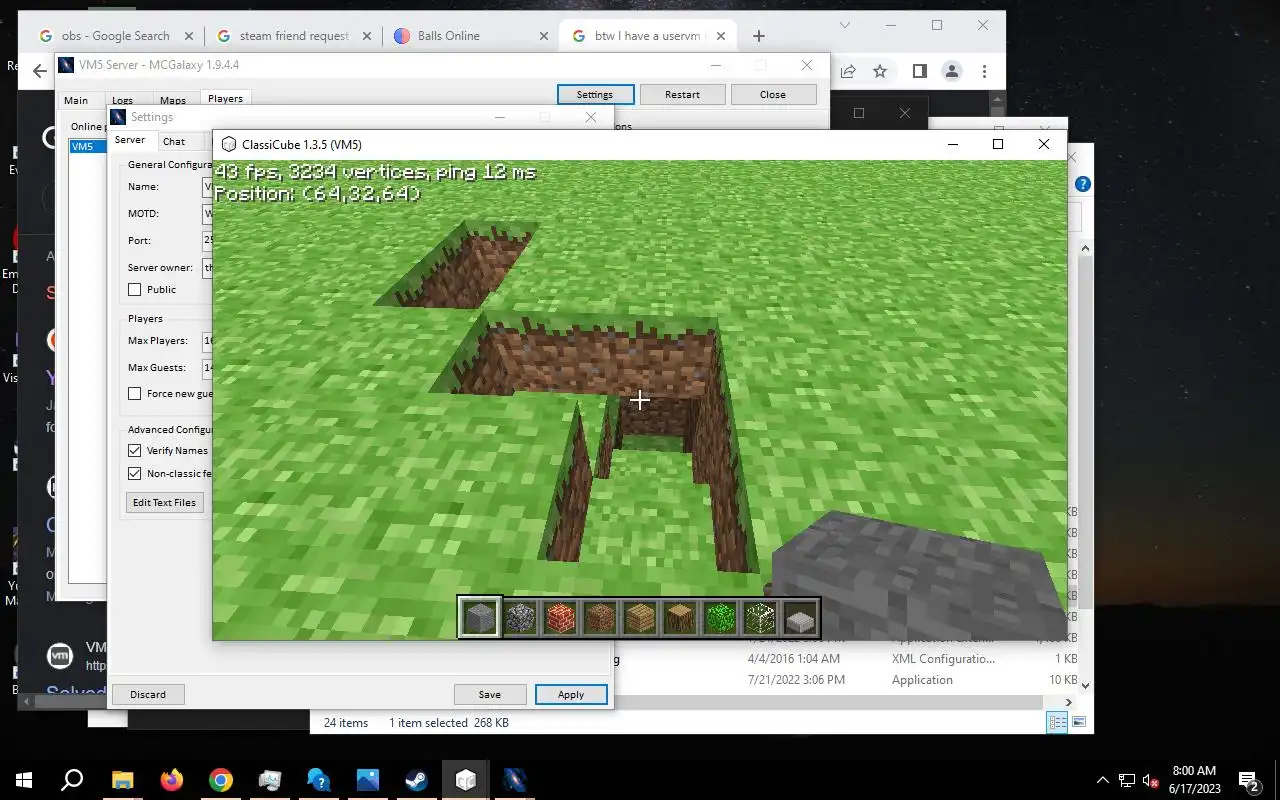Toggle the Public checkbox in Settings
Viewport: 1280px width, 800px height.
(x=135, y=290)
